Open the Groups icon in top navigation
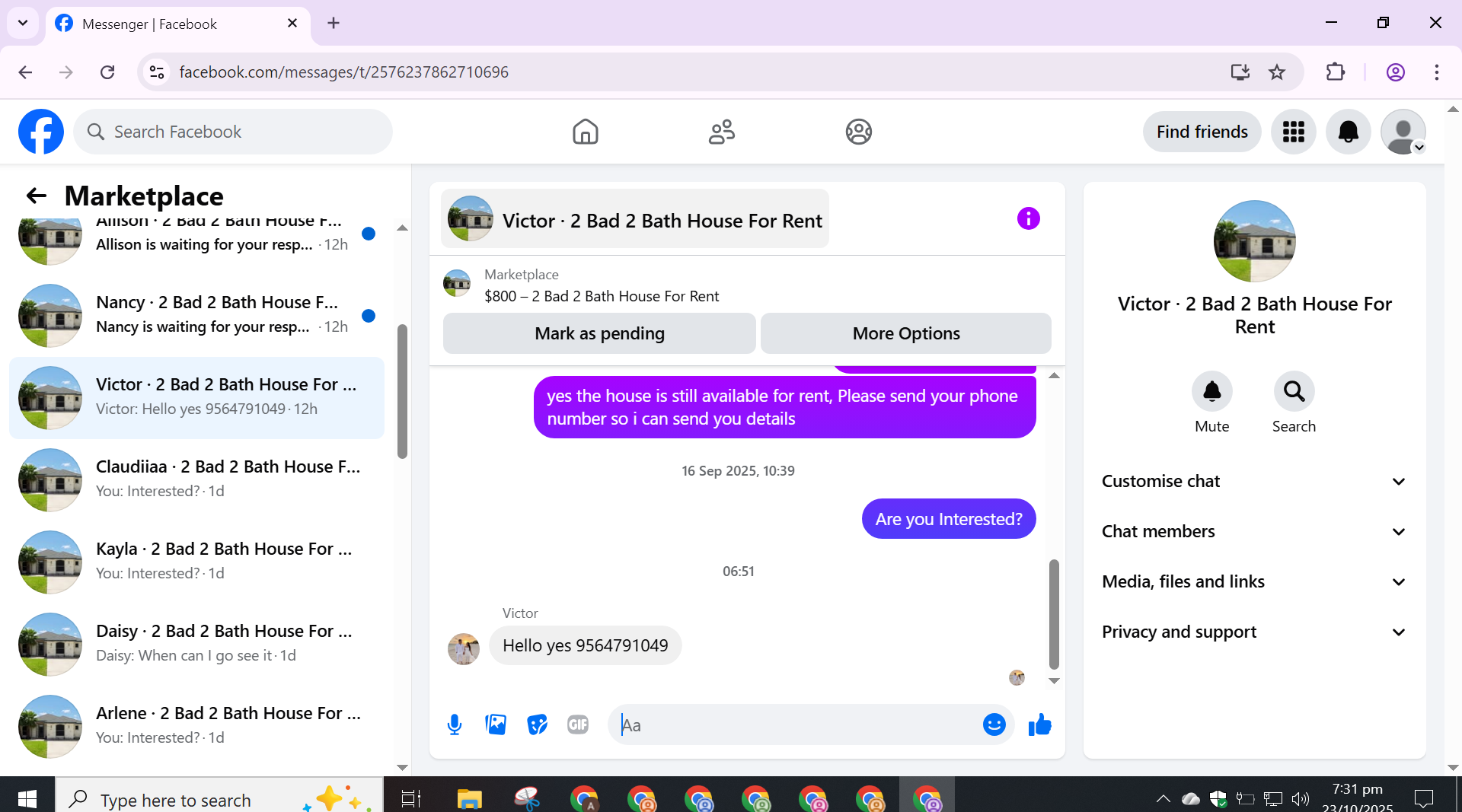Screen dimensions: 1462x812 [858, 132]
